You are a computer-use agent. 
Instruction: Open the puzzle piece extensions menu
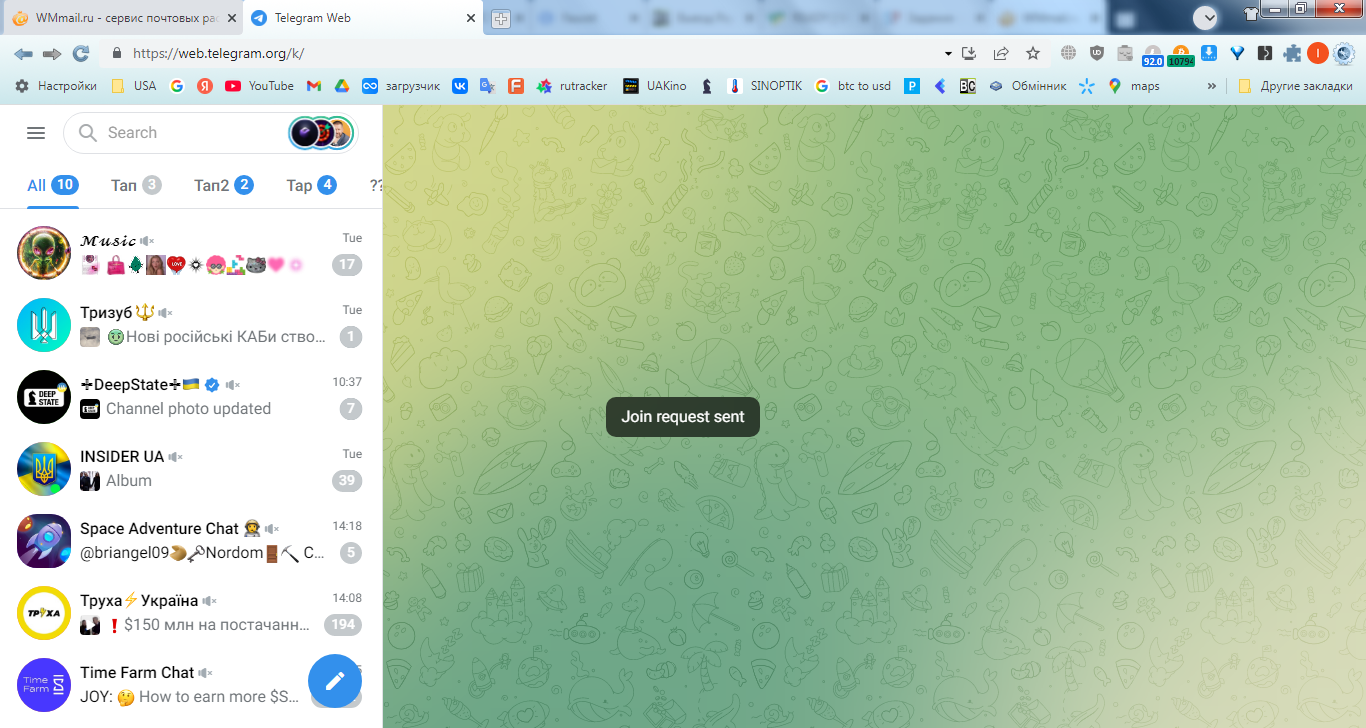(x=1293, y=53)
